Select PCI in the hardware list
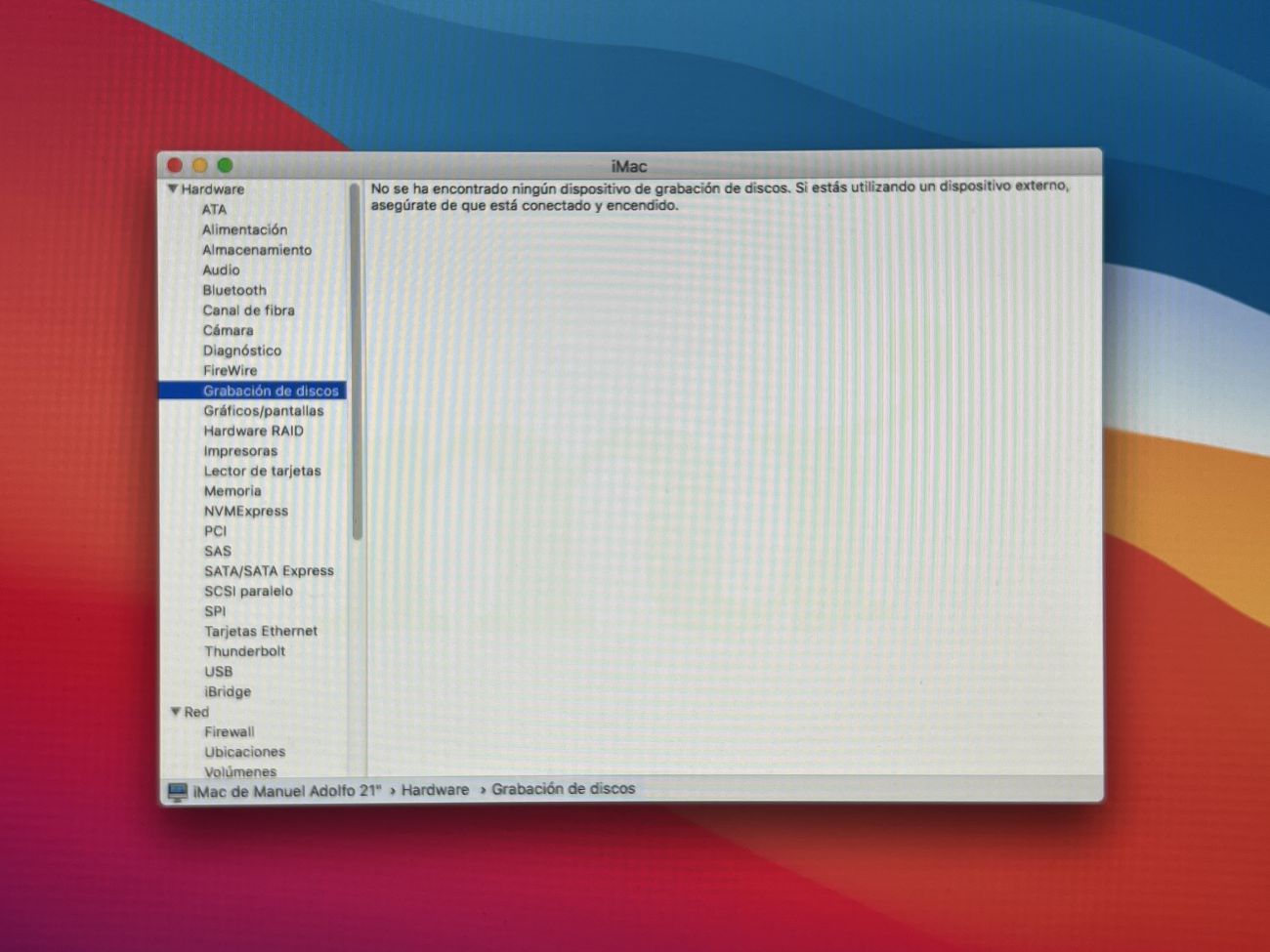Viewport: 1270px width, 952px height. tap(215, 531)
